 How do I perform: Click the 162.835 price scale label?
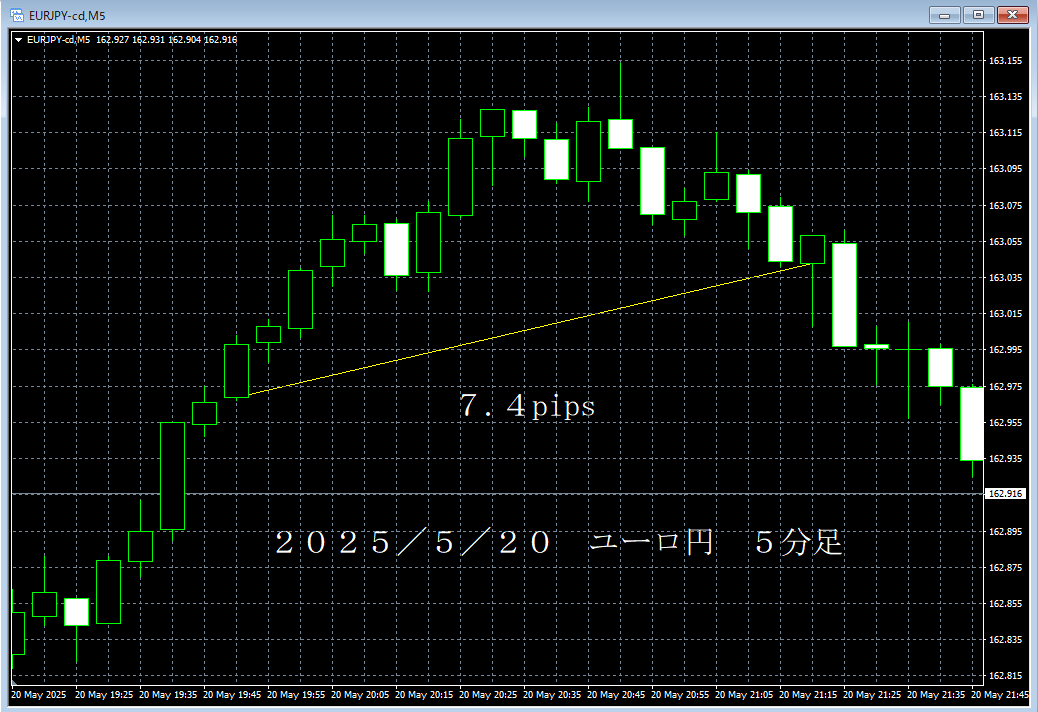pos(1005,640)
